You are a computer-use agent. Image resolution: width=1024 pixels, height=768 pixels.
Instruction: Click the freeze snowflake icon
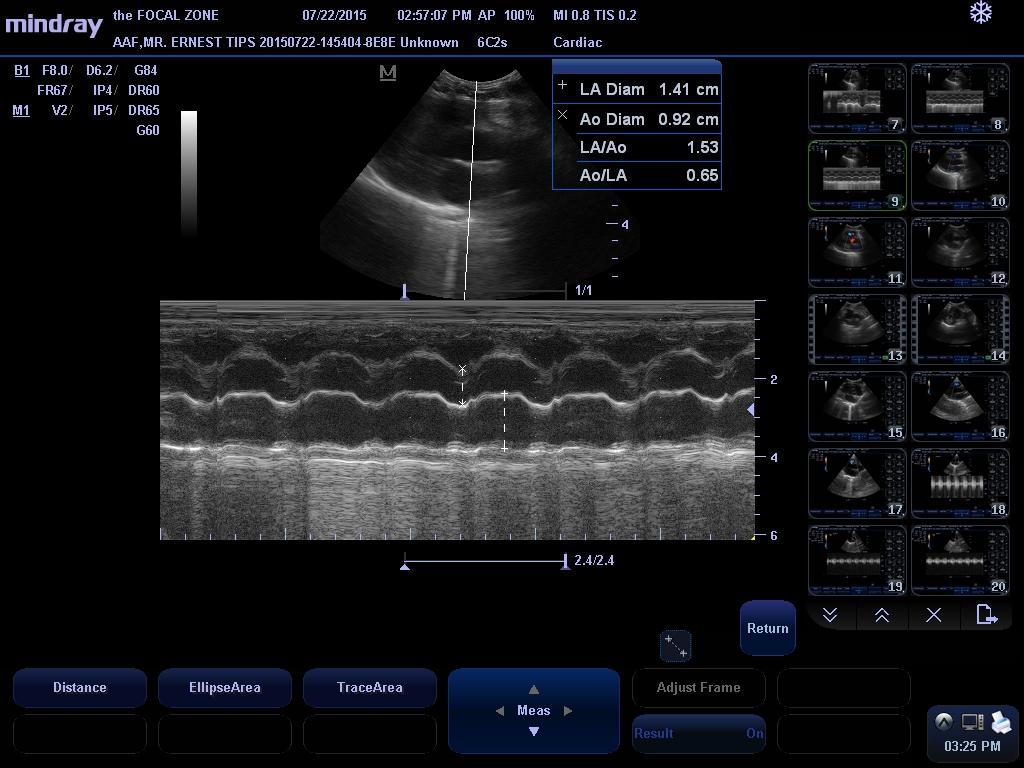point(981,13)
